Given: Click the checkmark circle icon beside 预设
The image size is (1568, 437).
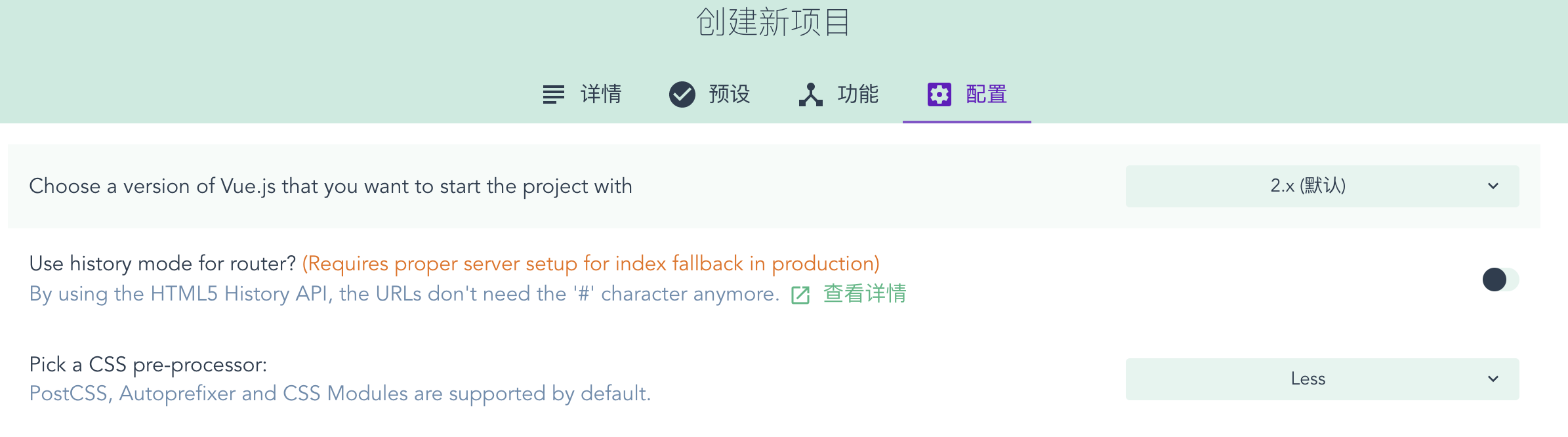Looking at the screenshot, I should [x=682, y=94].
